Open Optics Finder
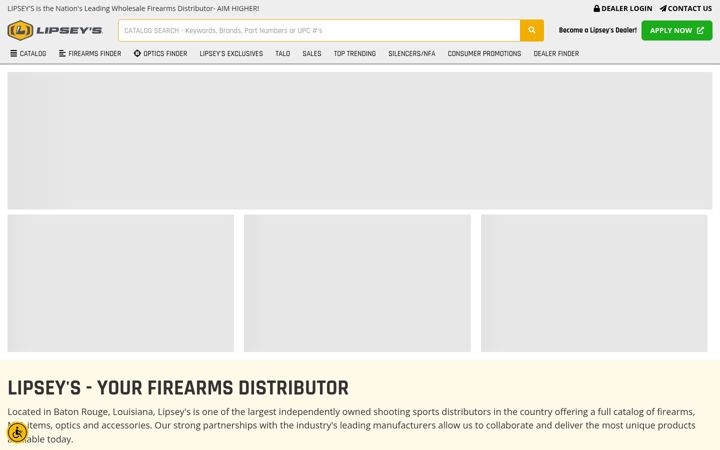720x450 pixels. (x=160, y=53)
